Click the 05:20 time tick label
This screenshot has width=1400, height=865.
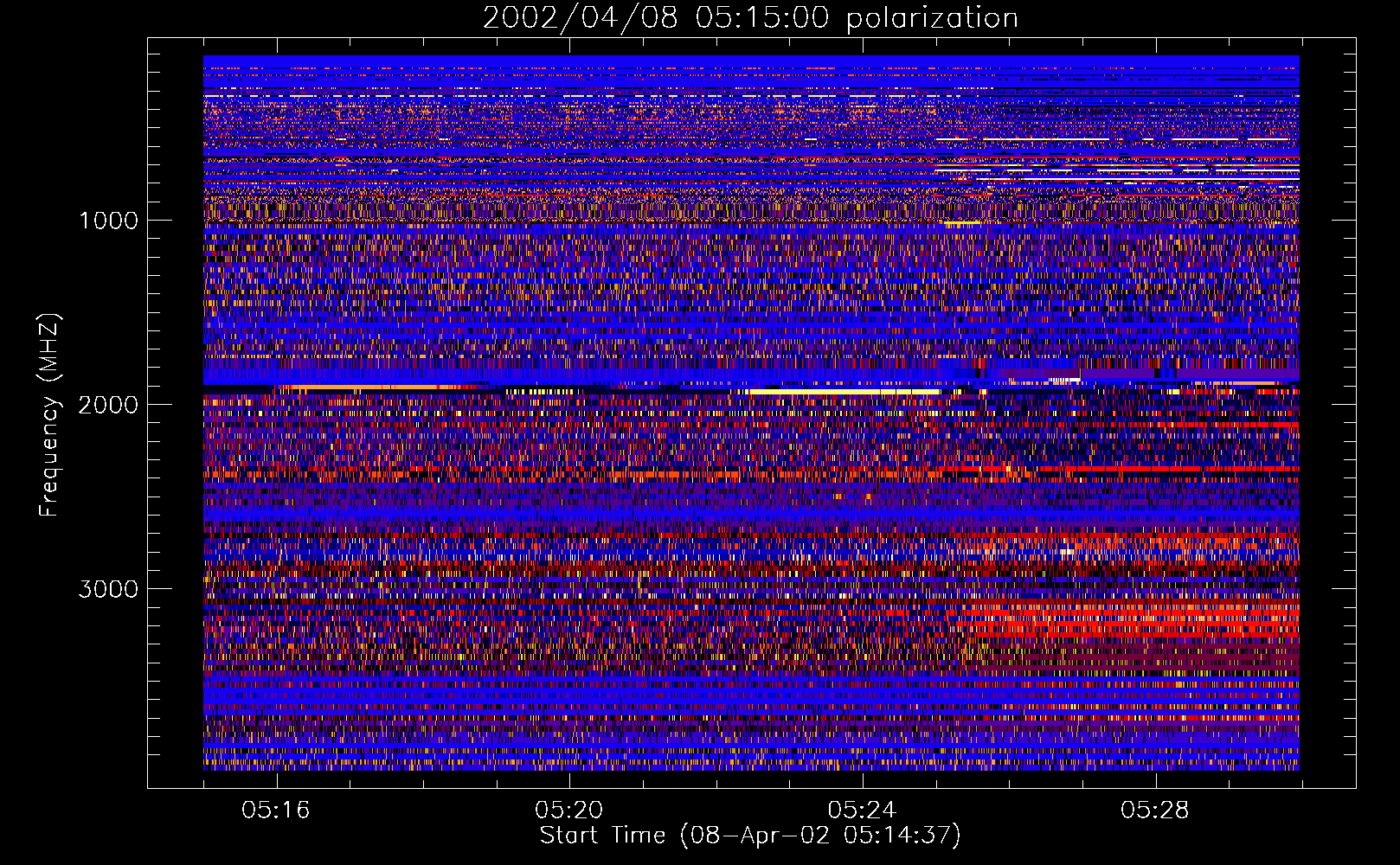pyautogui.click(x=568, y=811)
